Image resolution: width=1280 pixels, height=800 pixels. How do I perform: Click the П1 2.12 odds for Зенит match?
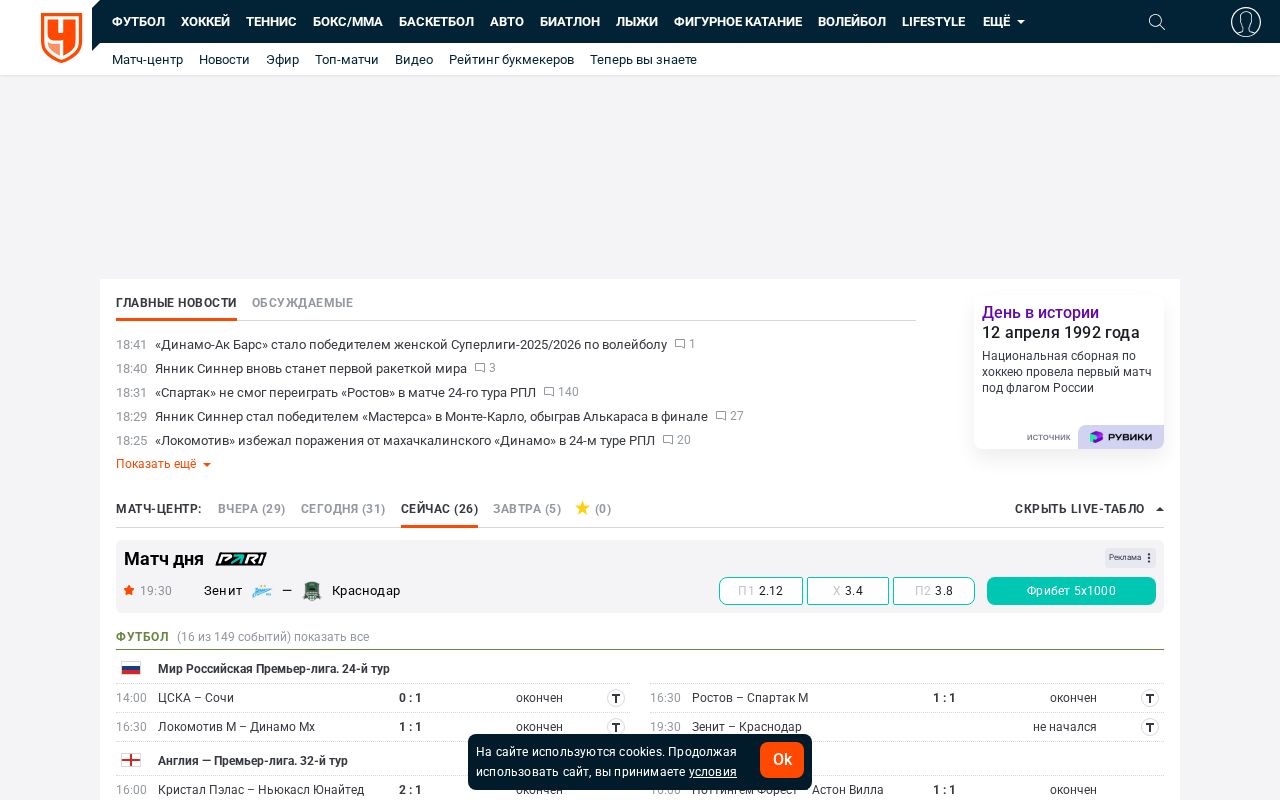[761, 591]
